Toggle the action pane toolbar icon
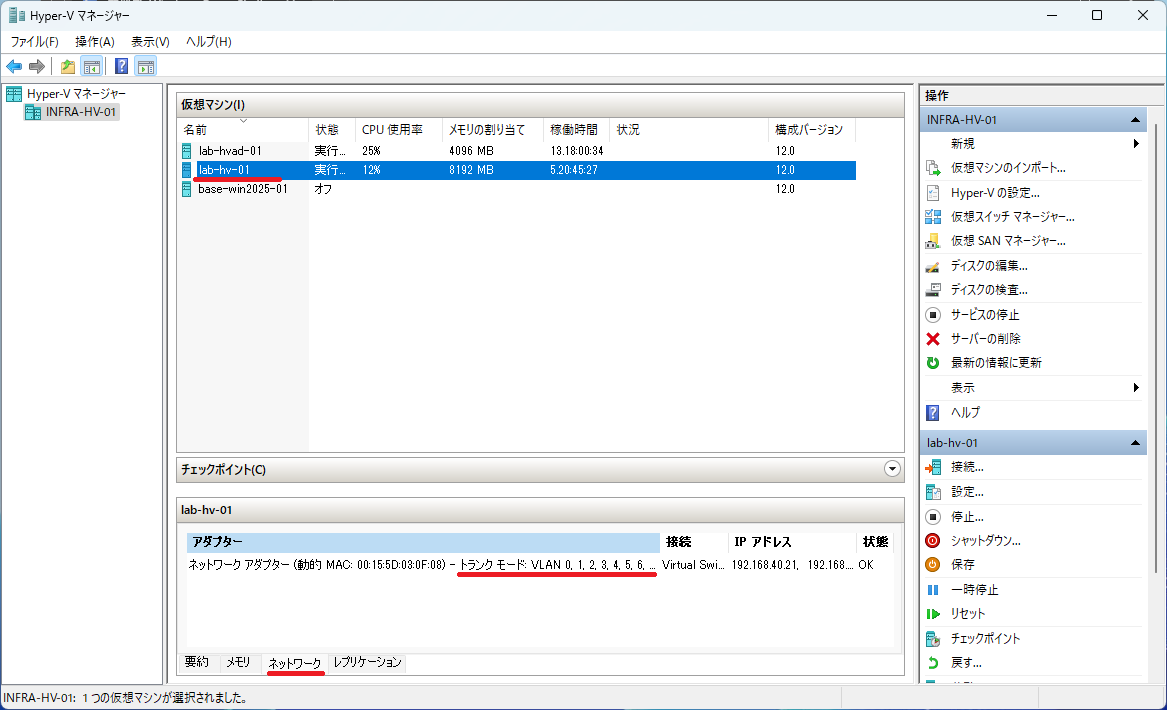The image size is (1167, 710). coord(146,67)
